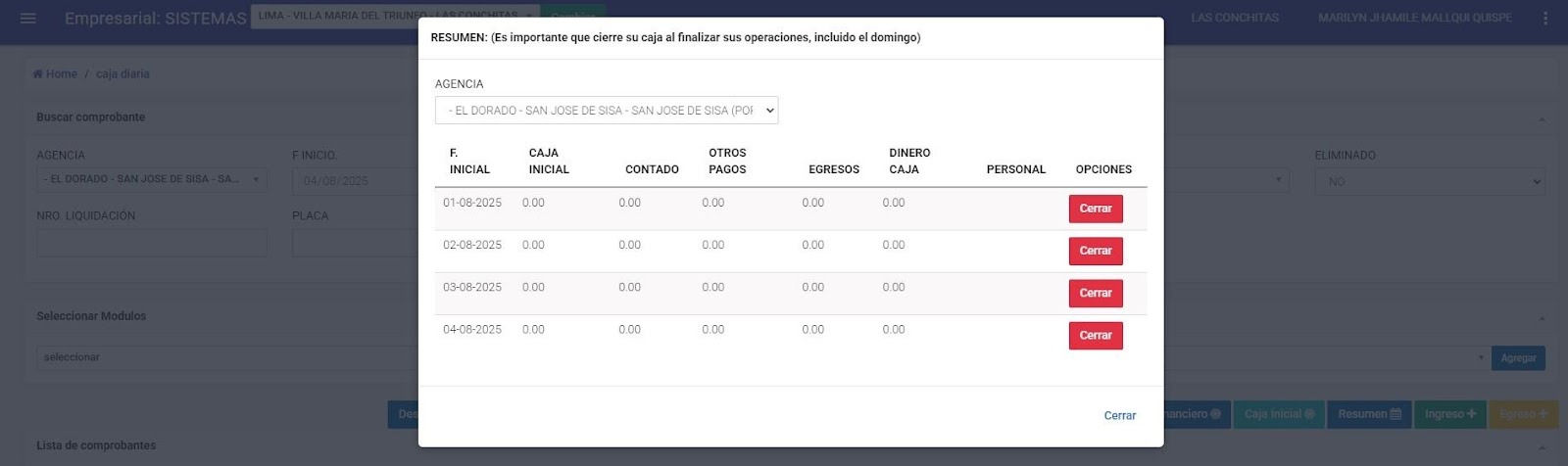1568x466 pixels.
Task: Close the cash box for 01-08-2025
Action: (x=1095, y=209)
